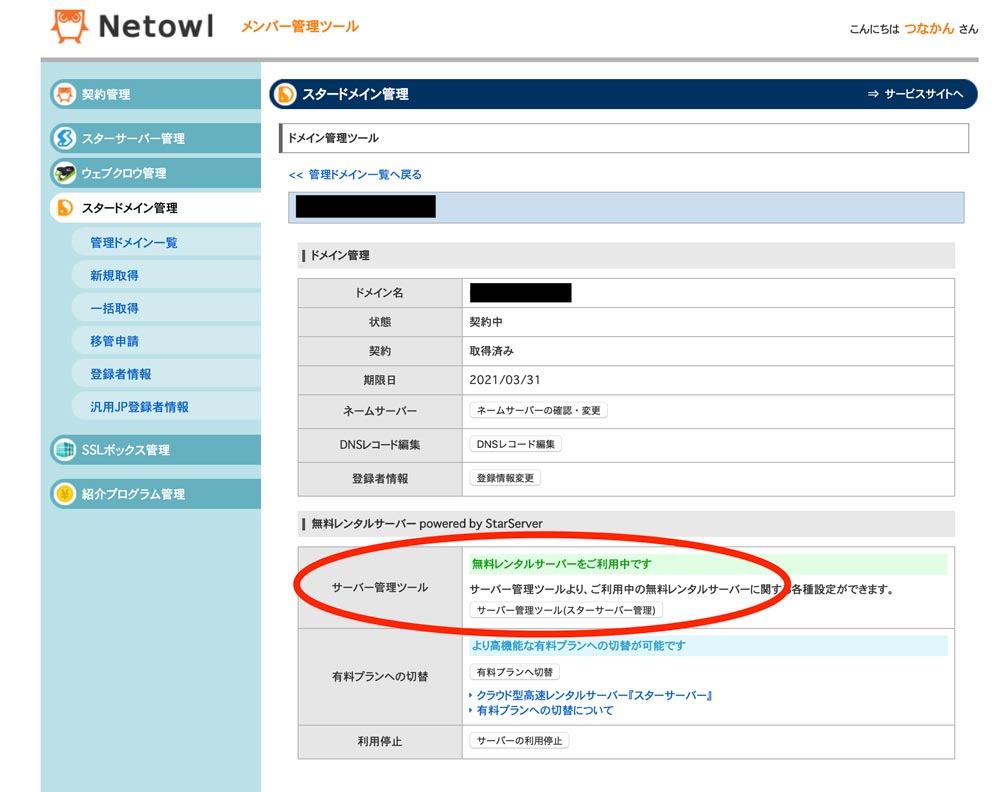
Task: Click the 契約管理 owl icon in sidebar
Action: pyautogui.click(x=65, y=95)
